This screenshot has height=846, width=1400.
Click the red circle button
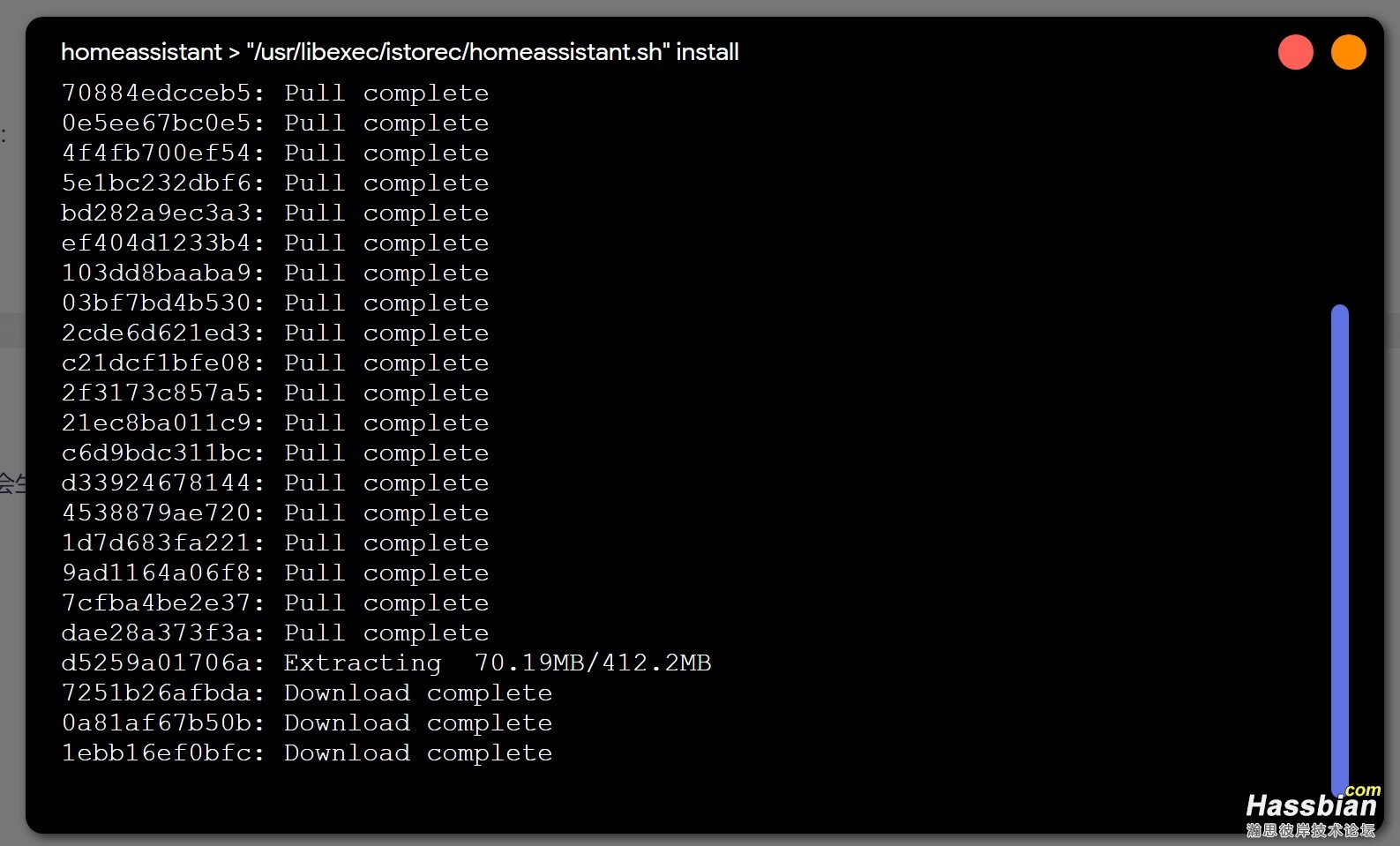pos(1295,52)
